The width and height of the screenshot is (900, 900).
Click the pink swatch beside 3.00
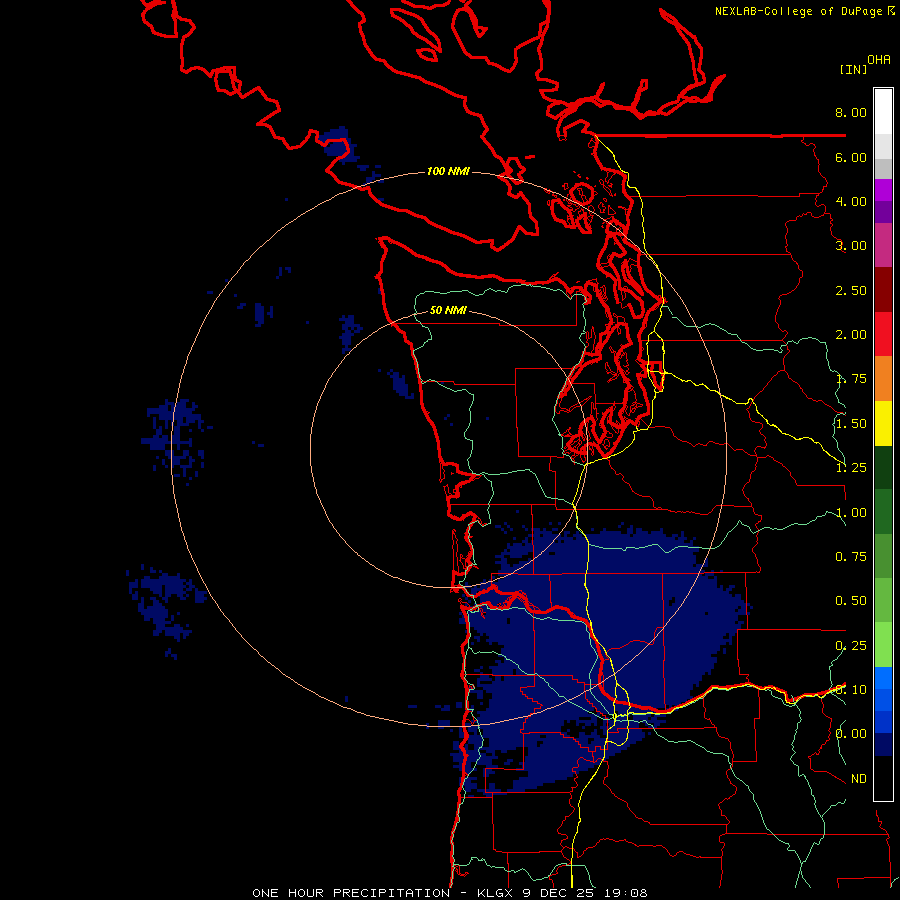click(x=883, y=245)
